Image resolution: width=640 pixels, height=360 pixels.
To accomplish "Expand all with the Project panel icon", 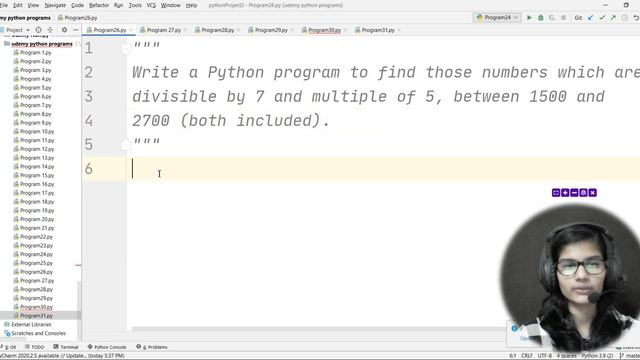I will tap(50, 30).
